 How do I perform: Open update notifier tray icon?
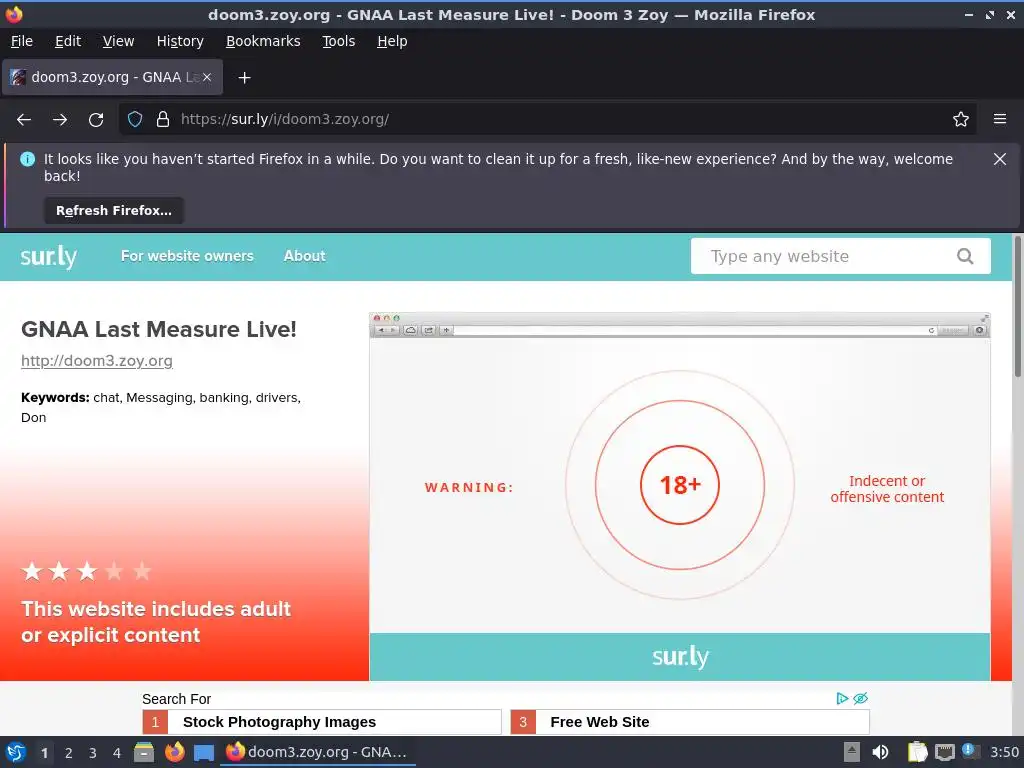click(x=970, y=752)
